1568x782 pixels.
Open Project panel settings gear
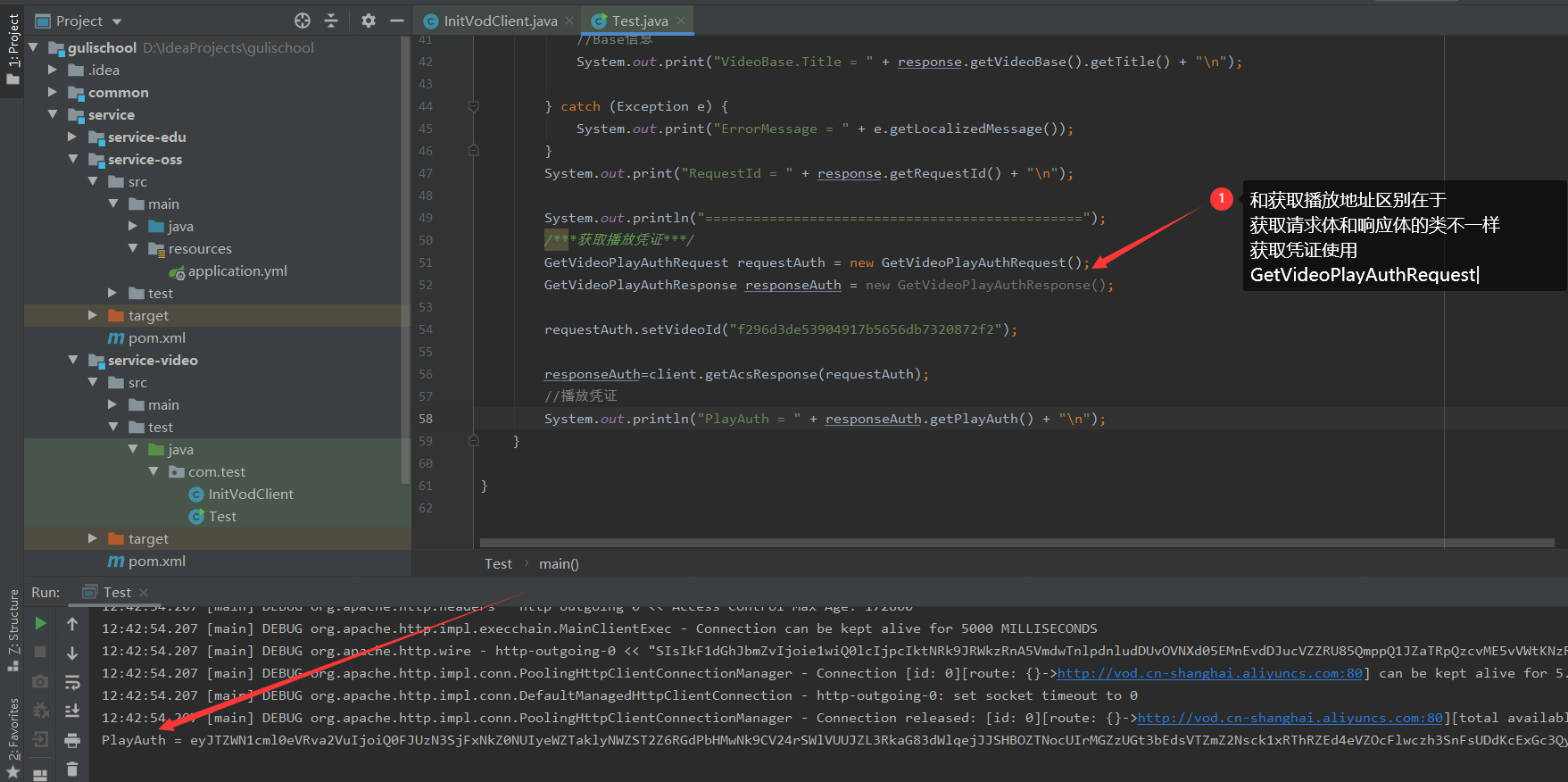click(369, 21)
